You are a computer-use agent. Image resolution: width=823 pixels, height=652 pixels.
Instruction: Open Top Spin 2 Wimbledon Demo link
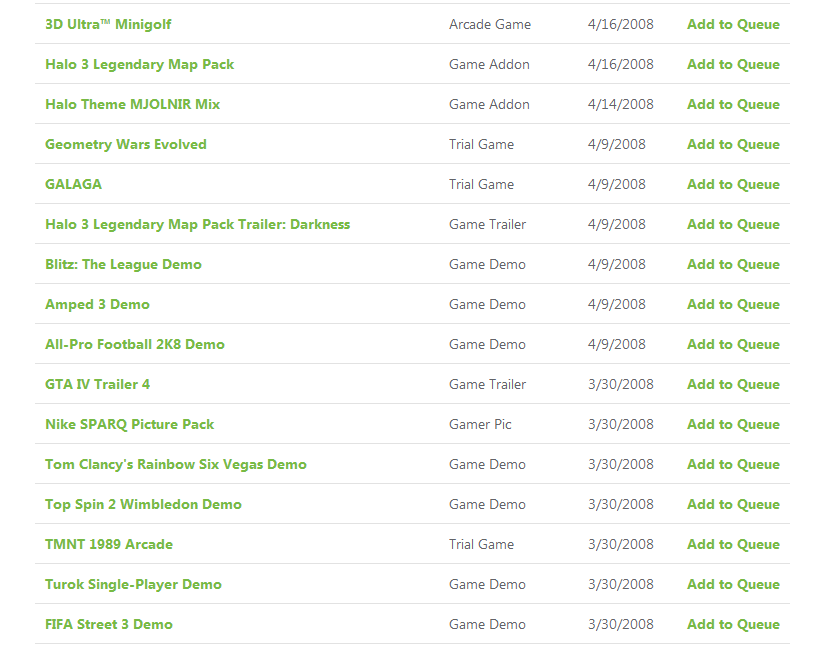(143, 504)
